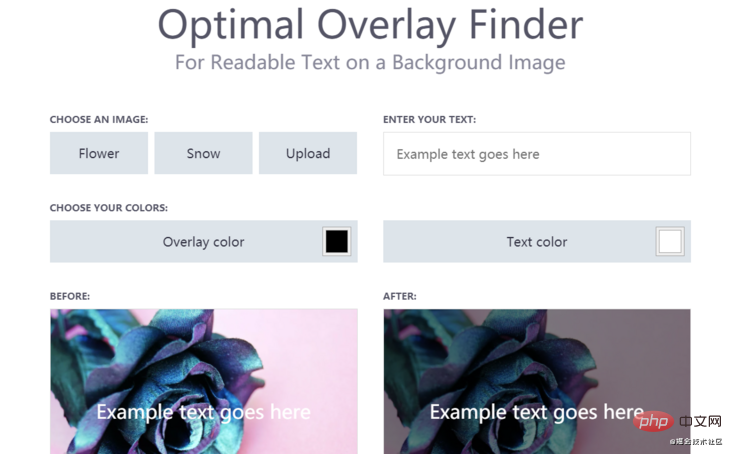Click the ENTER YOUR TEXT label
The height and width of the screenshot is (454, 732).
(429, 119)
